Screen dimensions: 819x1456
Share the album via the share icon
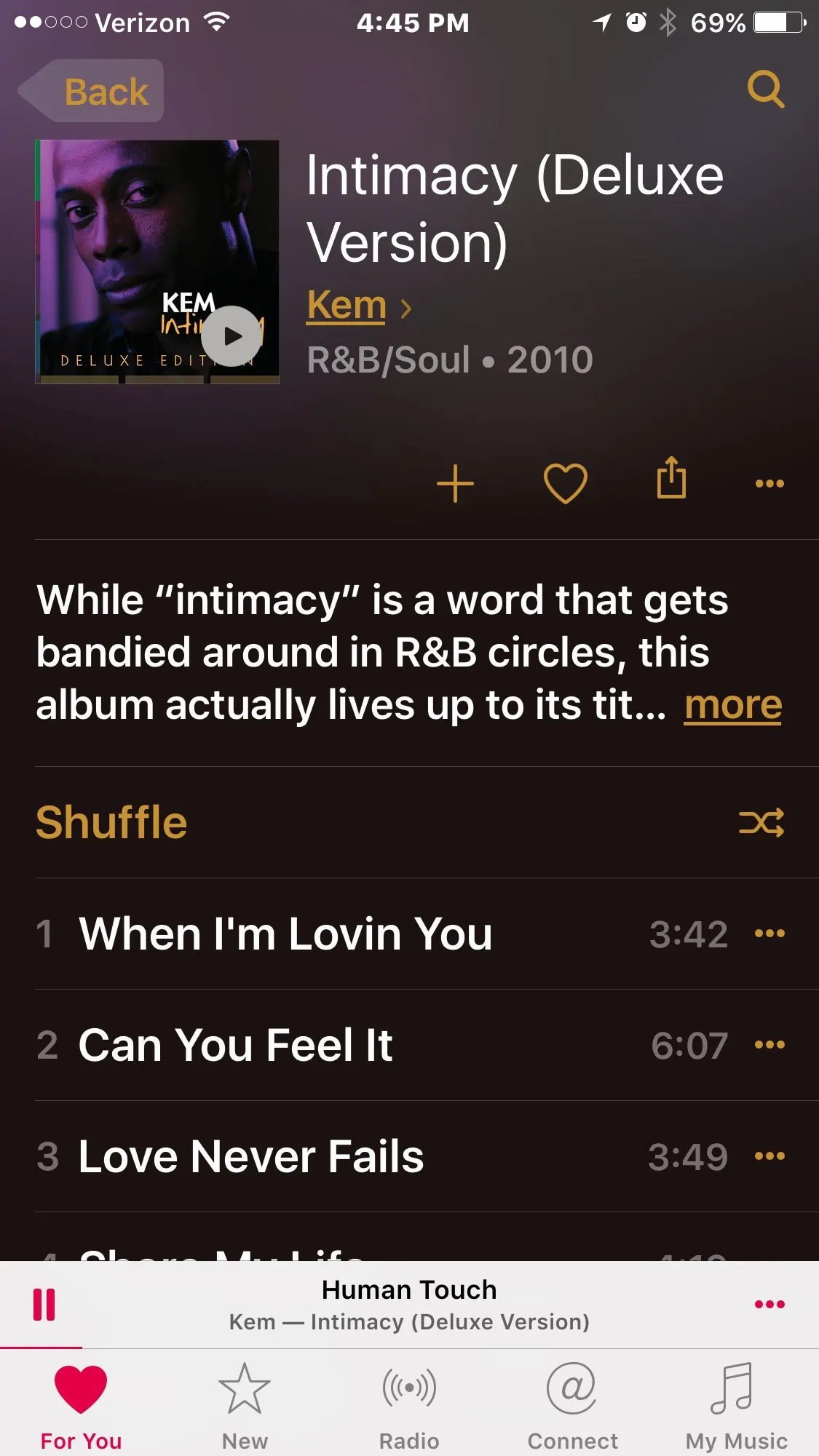tap(671, 477)
